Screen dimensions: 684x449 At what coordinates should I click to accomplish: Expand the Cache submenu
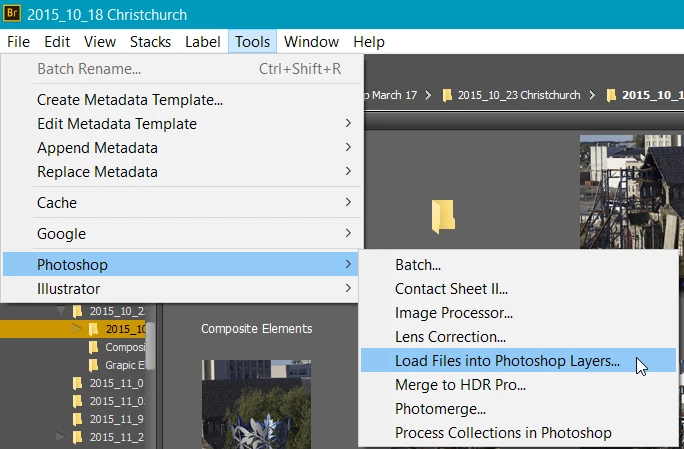click(x=181, y=203)
